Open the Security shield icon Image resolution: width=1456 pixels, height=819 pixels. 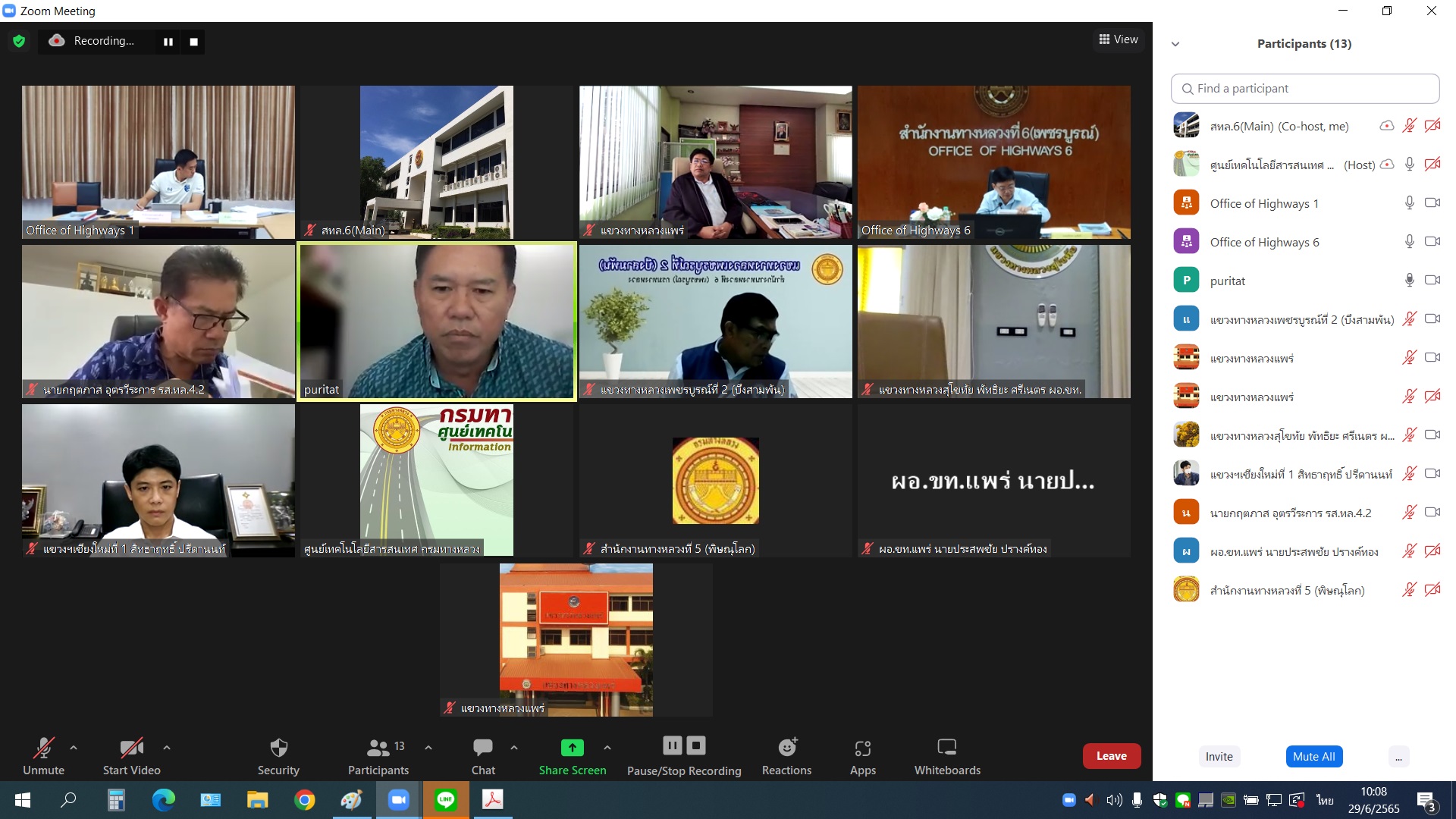click(278, 748)
